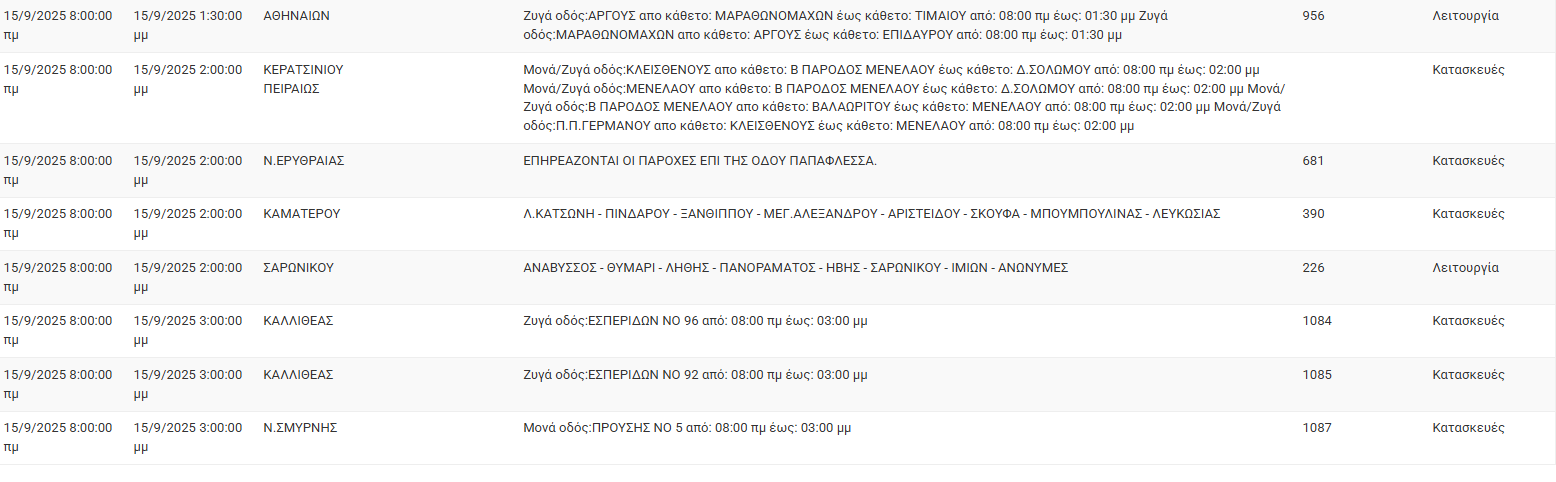Image resolution: width=1556 pixels, height=482 pixels.
Task: Select outage number 1084
Action: (1317, 321)
